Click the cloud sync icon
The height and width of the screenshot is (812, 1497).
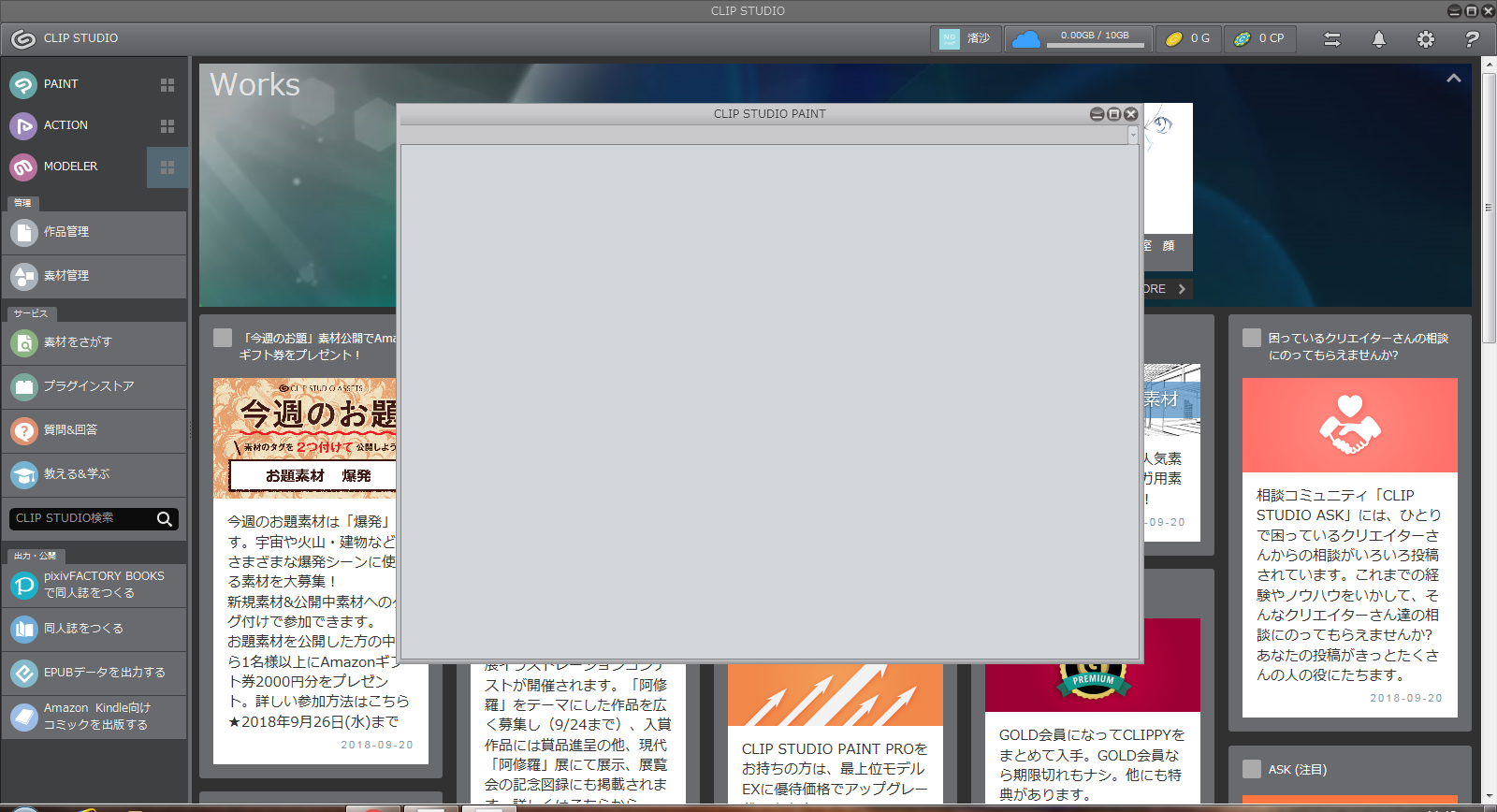point(1026,39)
